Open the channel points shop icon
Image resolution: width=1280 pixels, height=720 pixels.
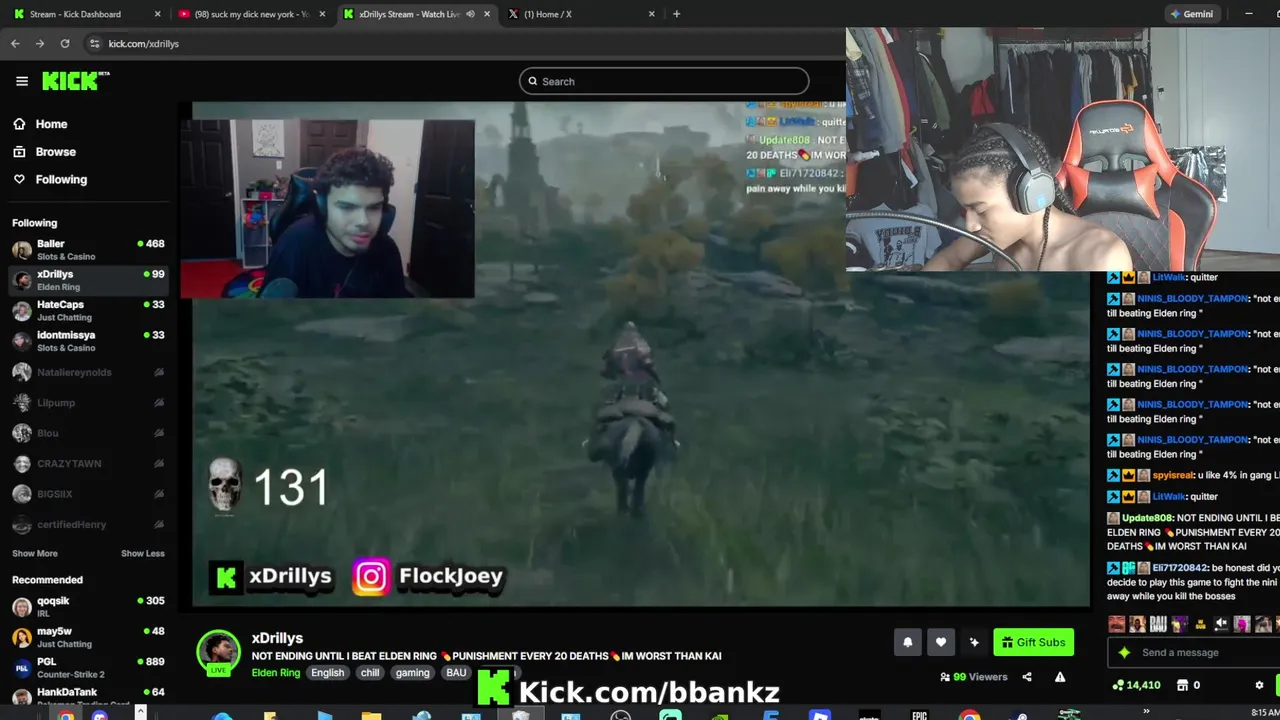pyautogui.click(x=1182, y=685)
